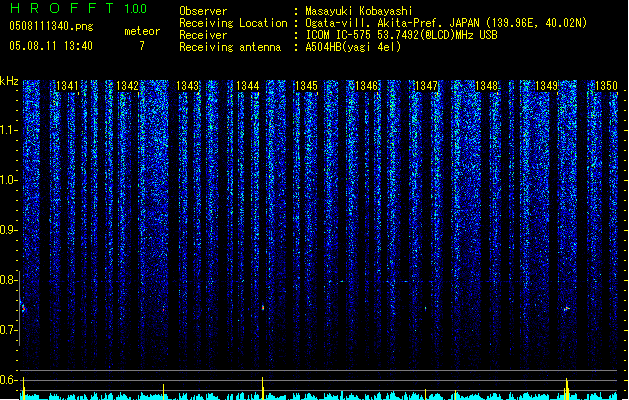Click the Receiver label

point(203,35)
